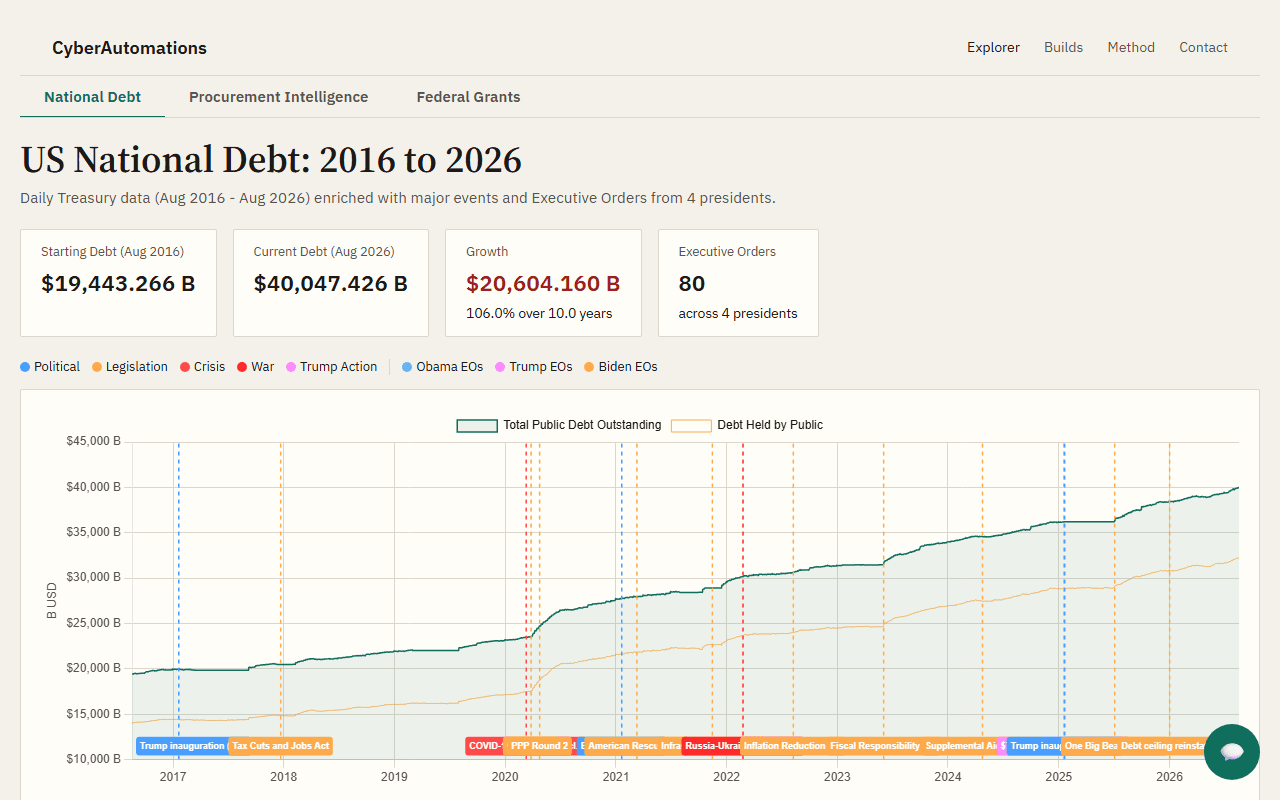Image resolution: width=1280 pixels, height=800 pixels.
Task: Click the Total Public Debt green legend swatch
Action: pyautogui.click(x=476, y=425)
